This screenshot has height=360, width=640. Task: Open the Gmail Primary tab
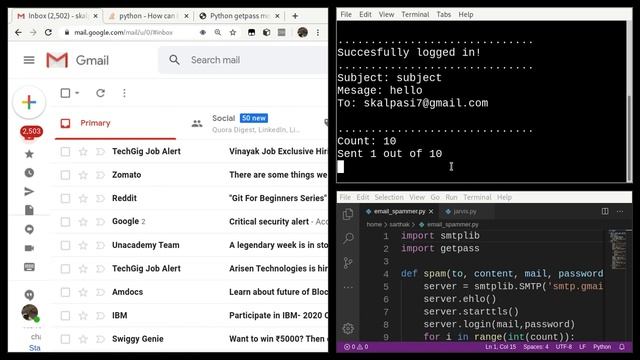116,123
